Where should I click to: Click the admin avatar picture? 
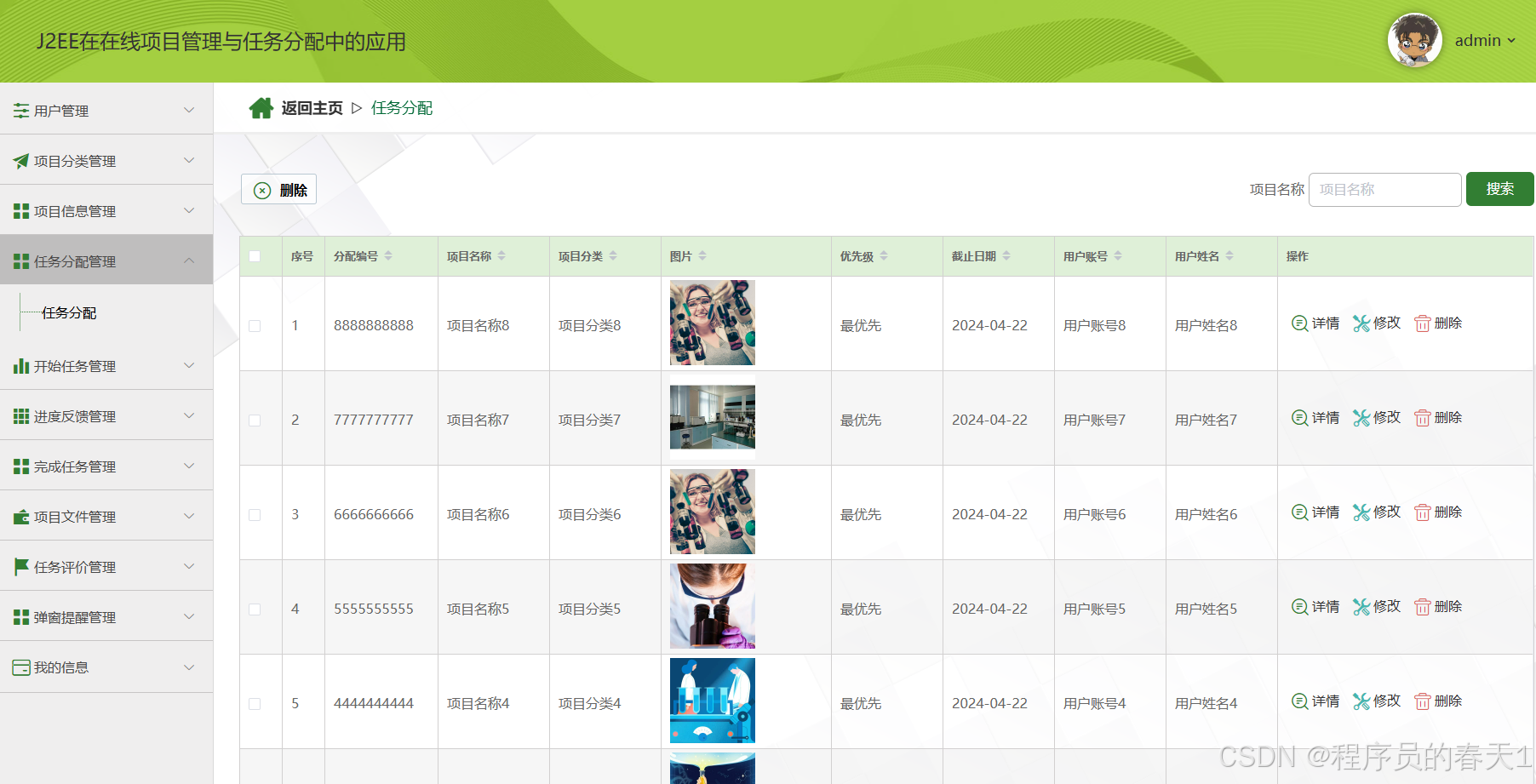pos(1414,40)
